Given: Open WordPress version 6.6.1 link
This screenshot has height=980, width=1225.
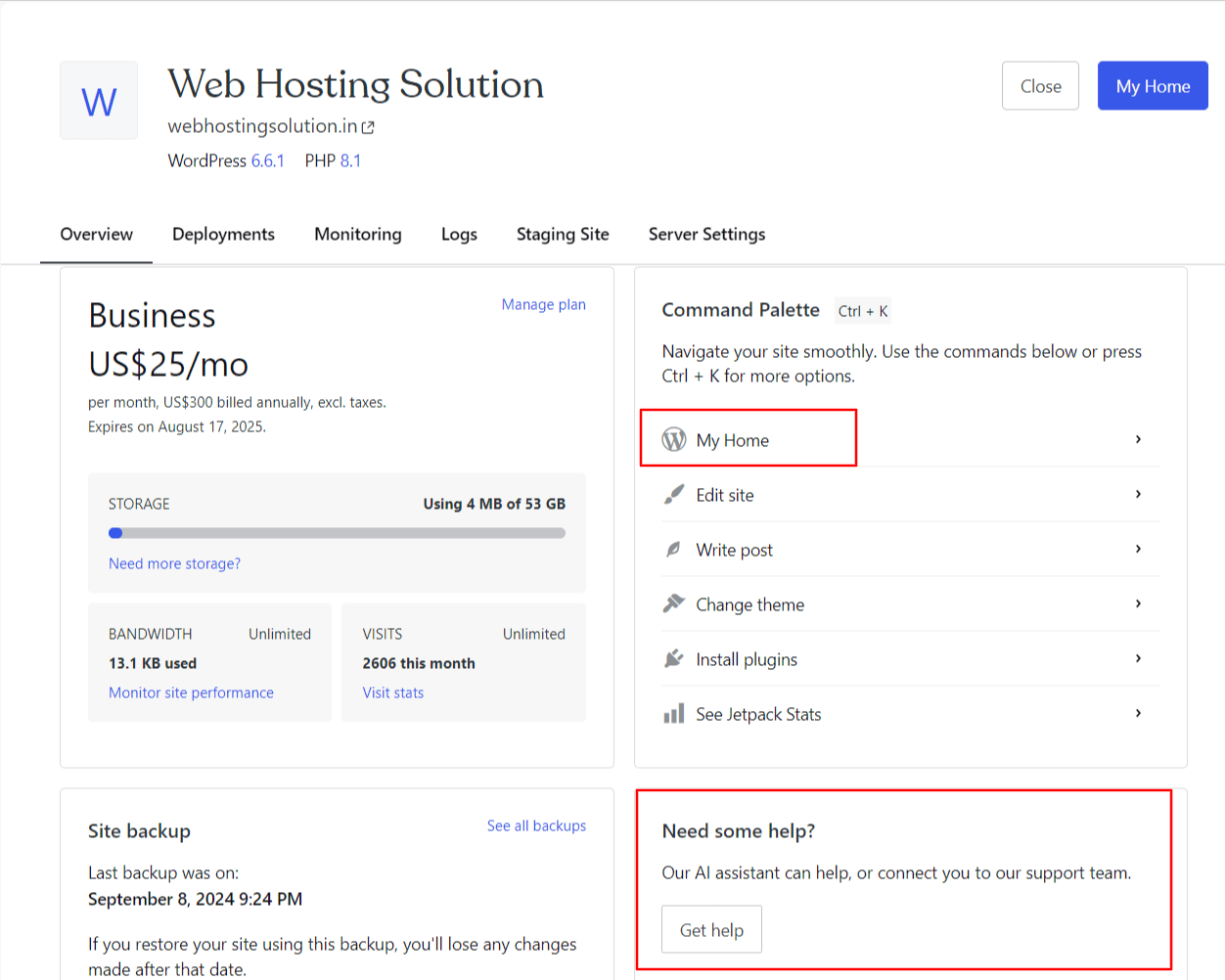Looking at the screenshot, I should pyautogui.click(x=266, y=160).
